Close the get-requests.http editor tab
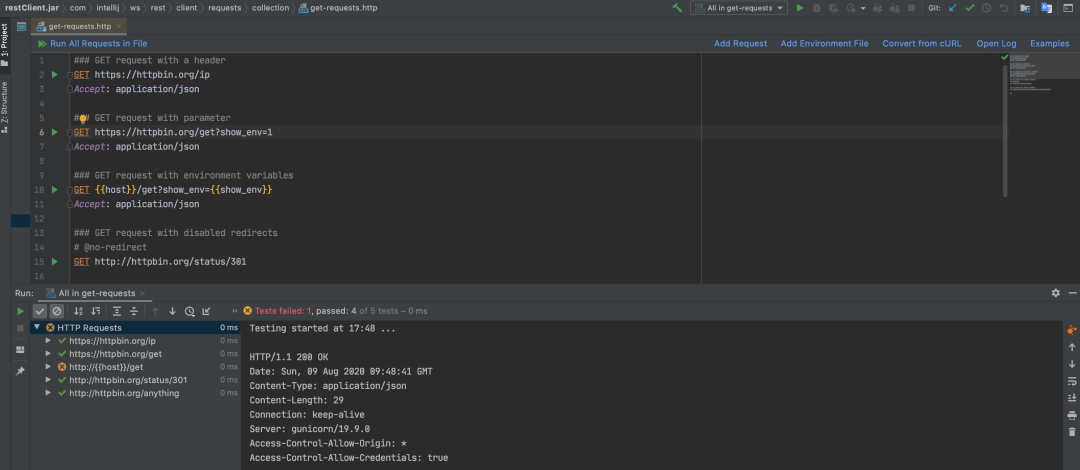This screenshot has width=1080, height=470. [x=119, y=26]
